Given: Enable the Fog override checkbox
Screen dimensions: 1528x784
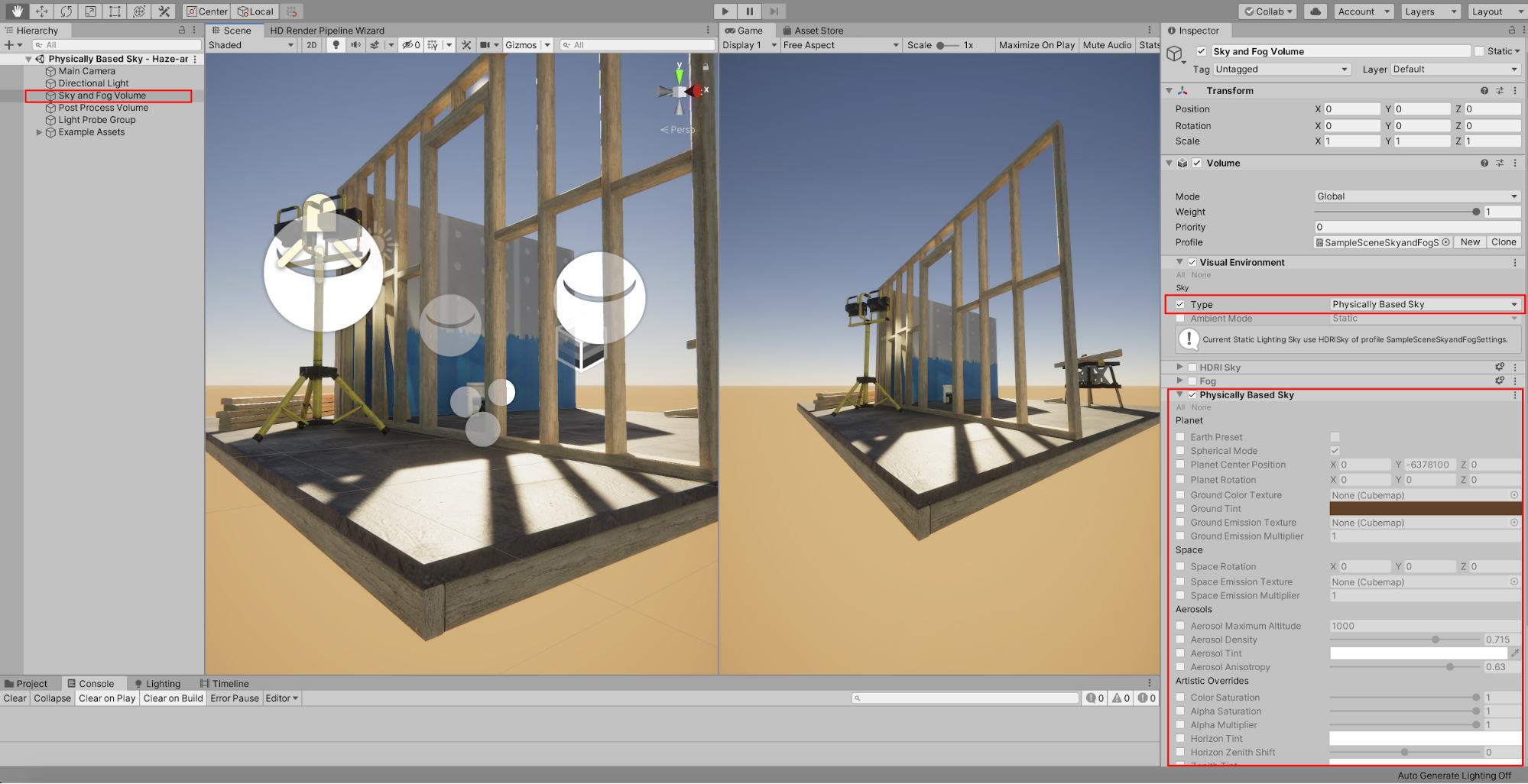Looking at the screenshot, I should [x=1192, y=381].
